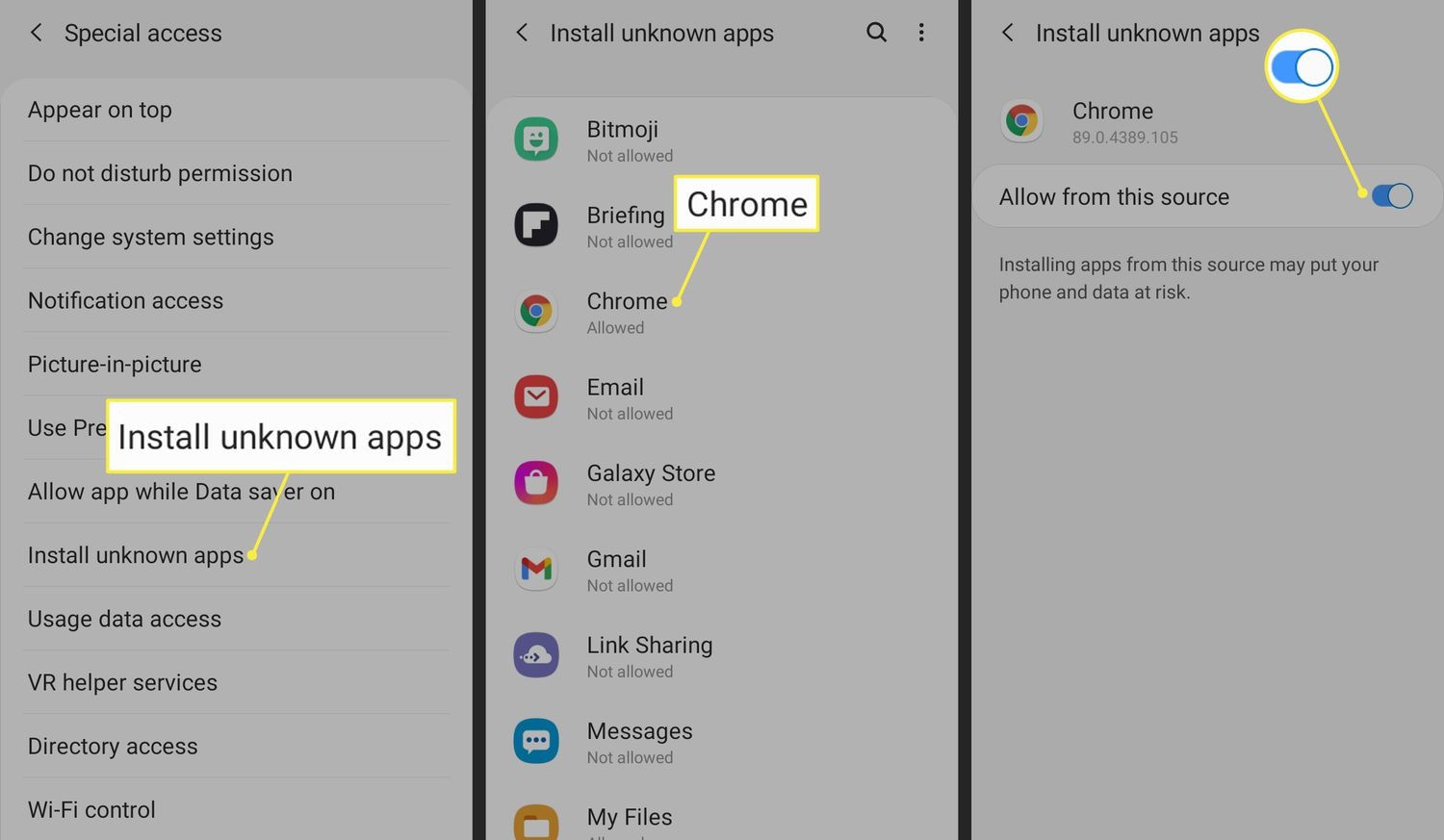Toggle the Allow from this source switch

point(1392,196)
